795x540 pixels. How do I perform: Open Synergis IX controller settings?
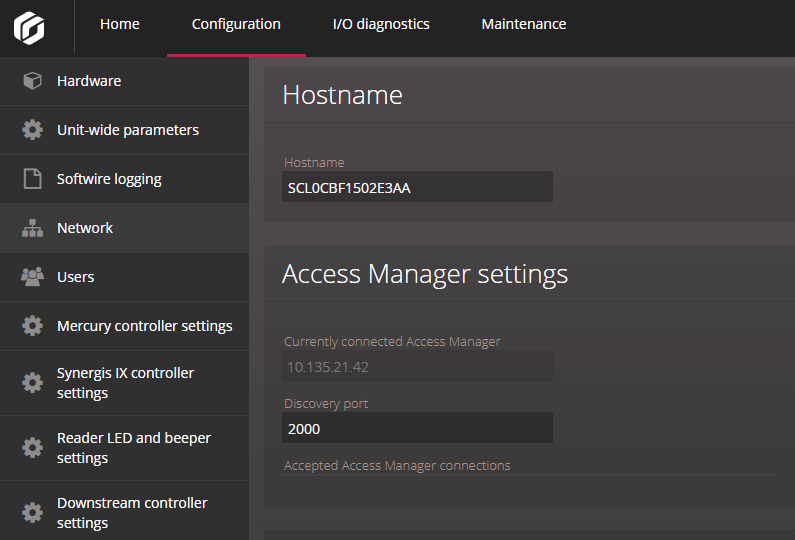pyautogui.click(x=124, y=383)
